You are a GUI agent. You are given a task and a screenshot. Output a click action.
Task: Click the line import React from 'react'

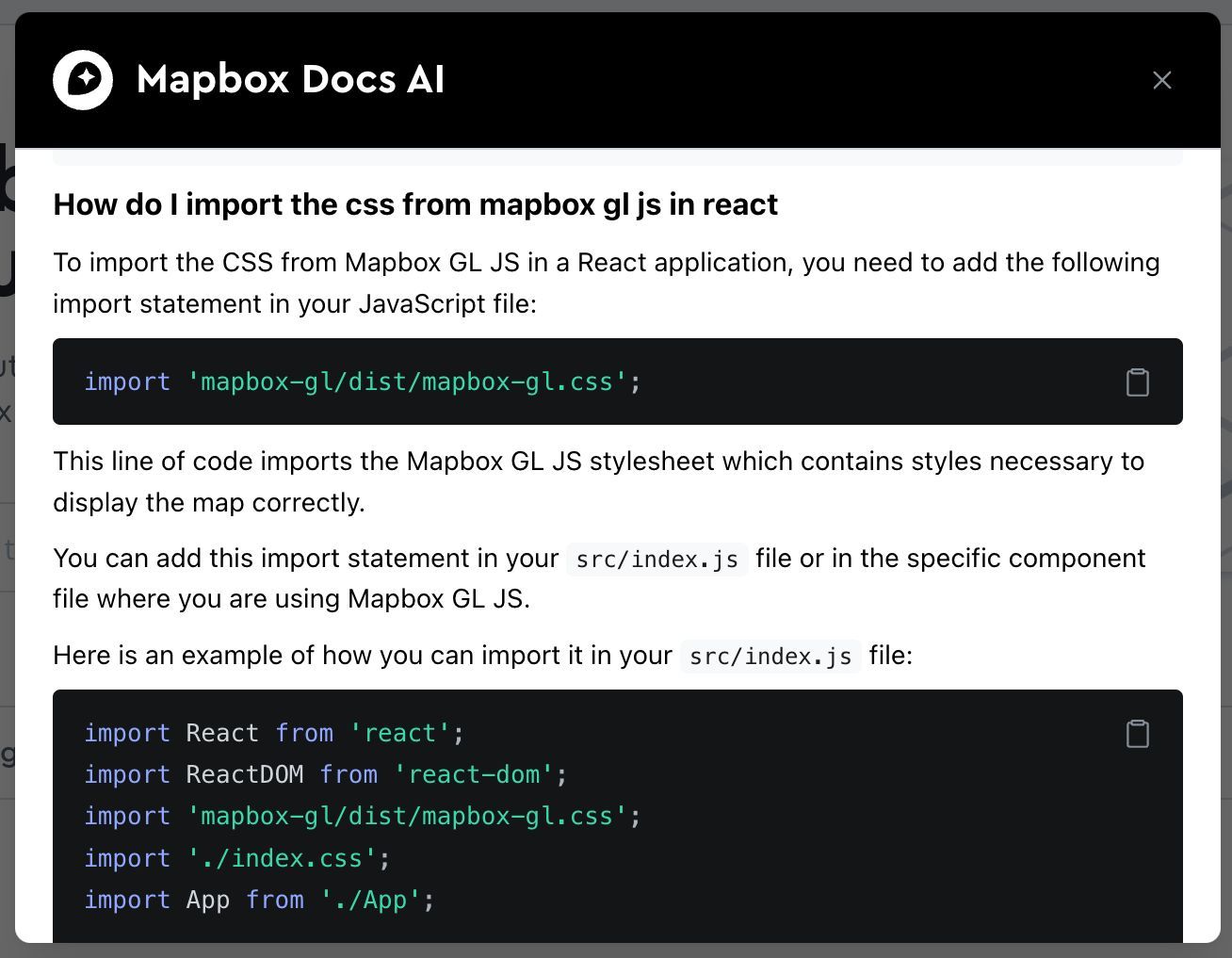[274, 733]
